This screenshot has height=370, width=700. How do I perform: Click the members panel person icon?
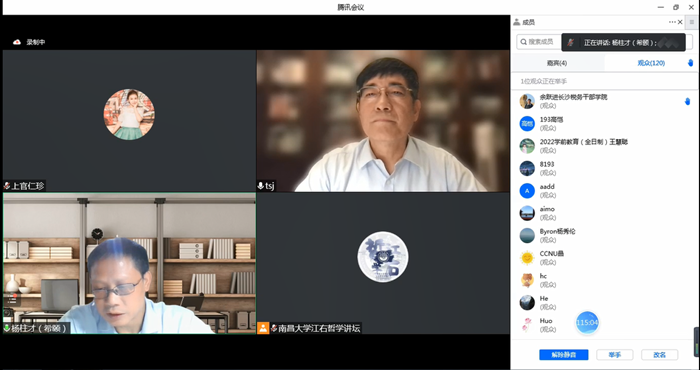(517, 22)
